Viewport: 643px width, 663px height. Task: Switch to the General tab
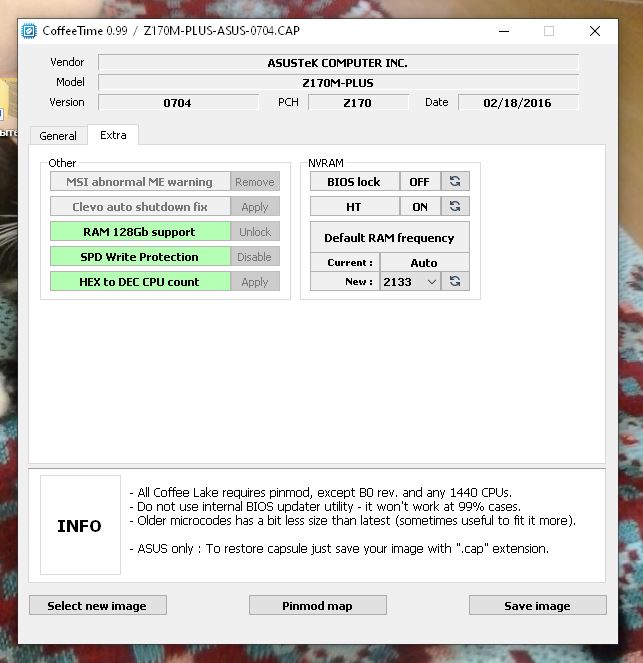[x=58, y=136]
